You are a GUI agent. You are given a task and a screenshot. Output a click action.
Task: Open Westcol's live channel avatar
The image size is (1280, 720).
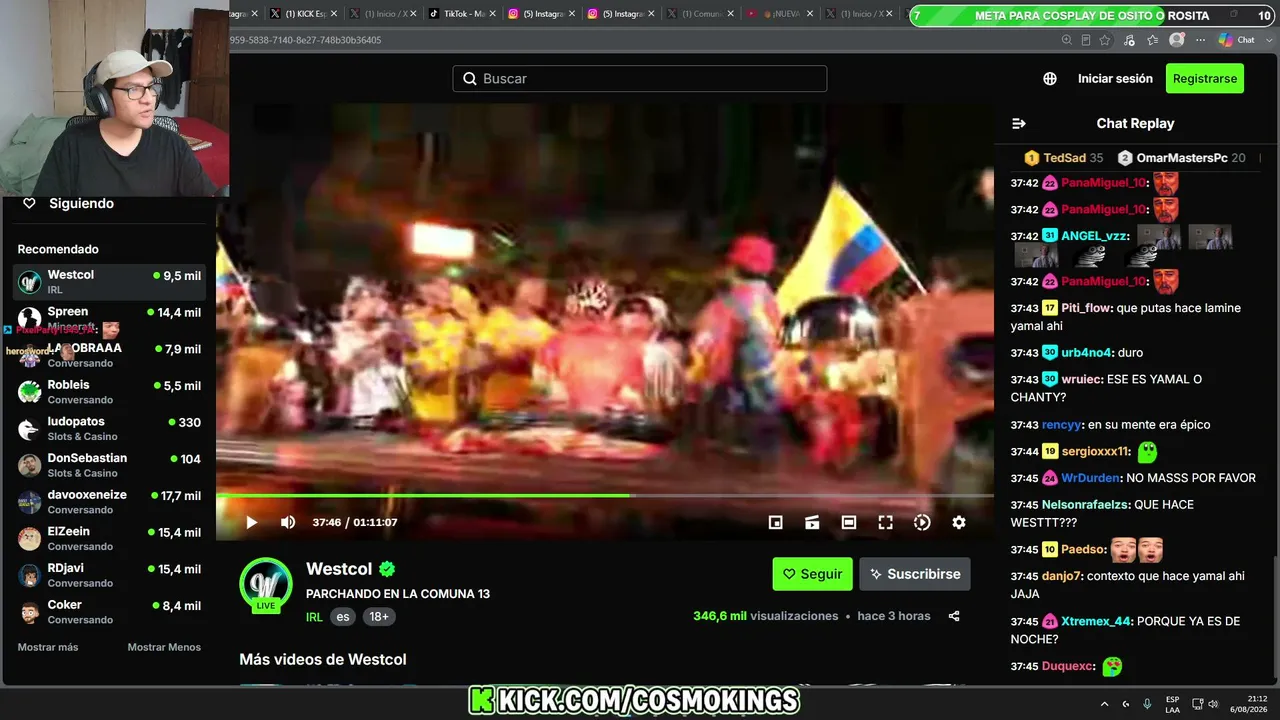[x=266, y=584]
